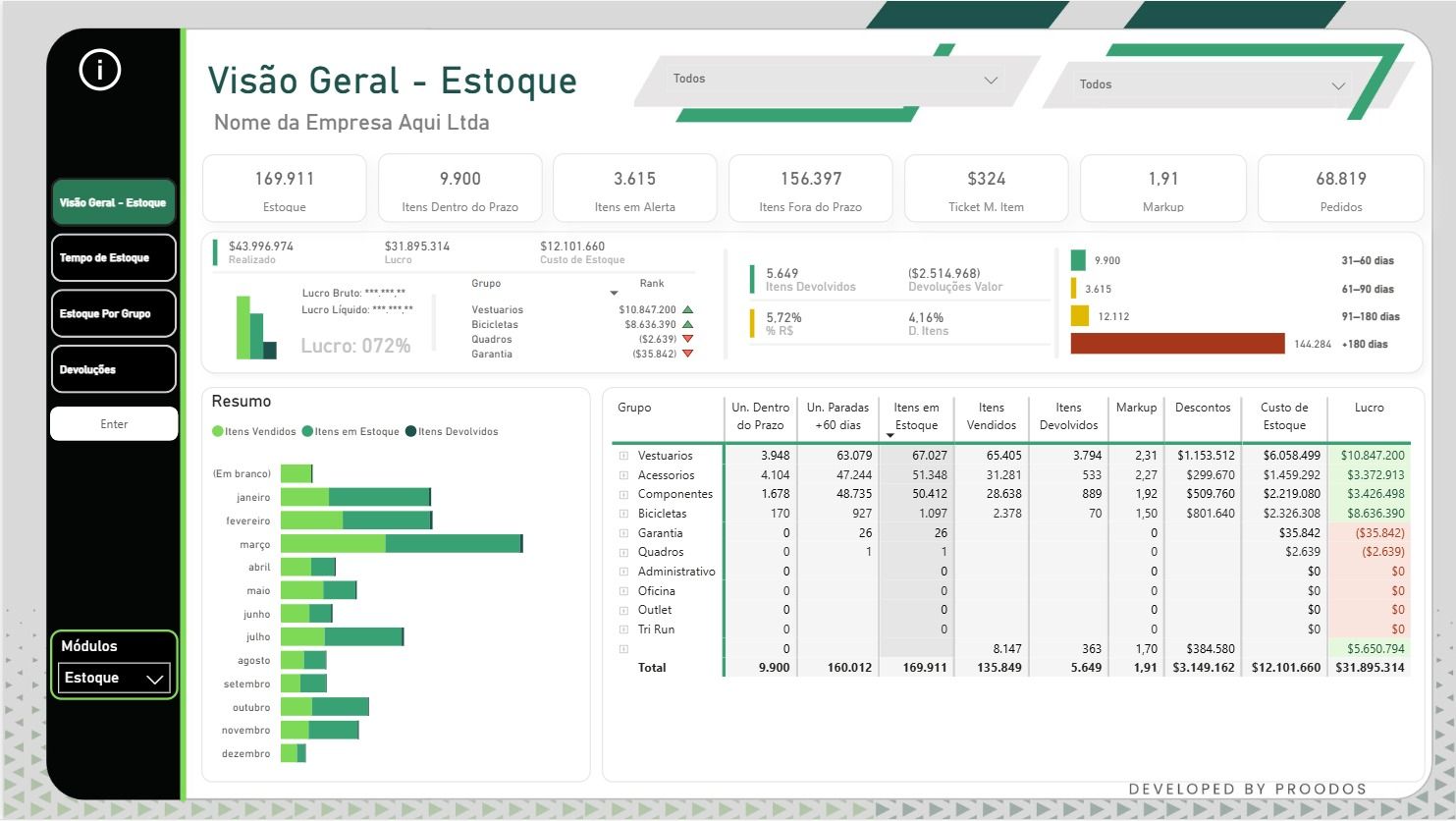Click the Itens Devolvidos legend swatch
Image resolution: width=1456 pixels, height=821 pixels.
[410, 431]
